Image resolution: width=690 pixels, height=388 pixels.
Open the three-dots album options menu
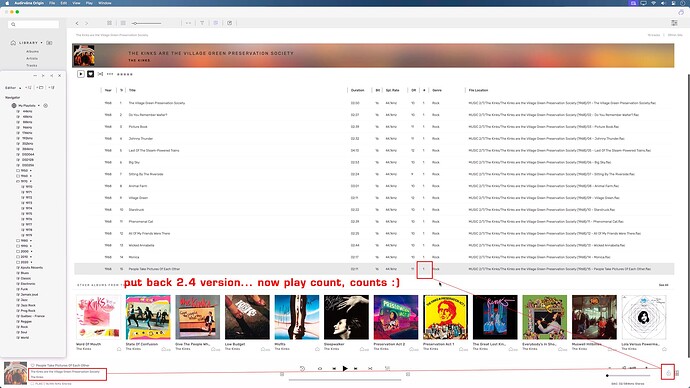[110, 74]
